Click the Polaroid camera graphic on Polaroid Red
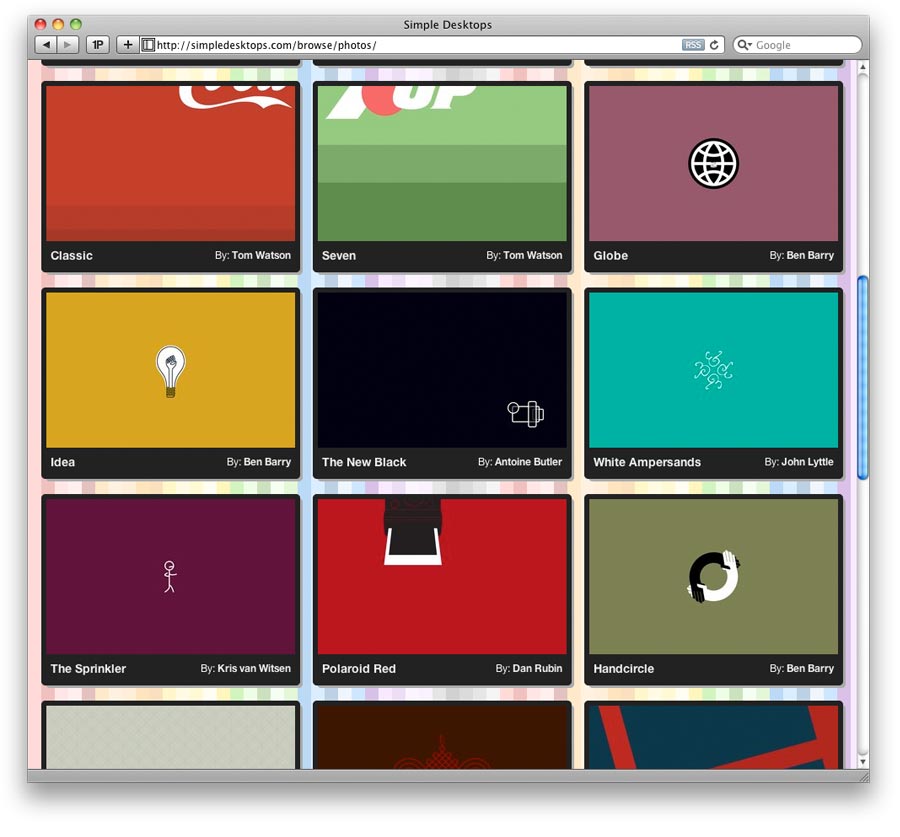The width and height of the screenshot is (900, 837). pyautogui.click(x=413, y=532)
